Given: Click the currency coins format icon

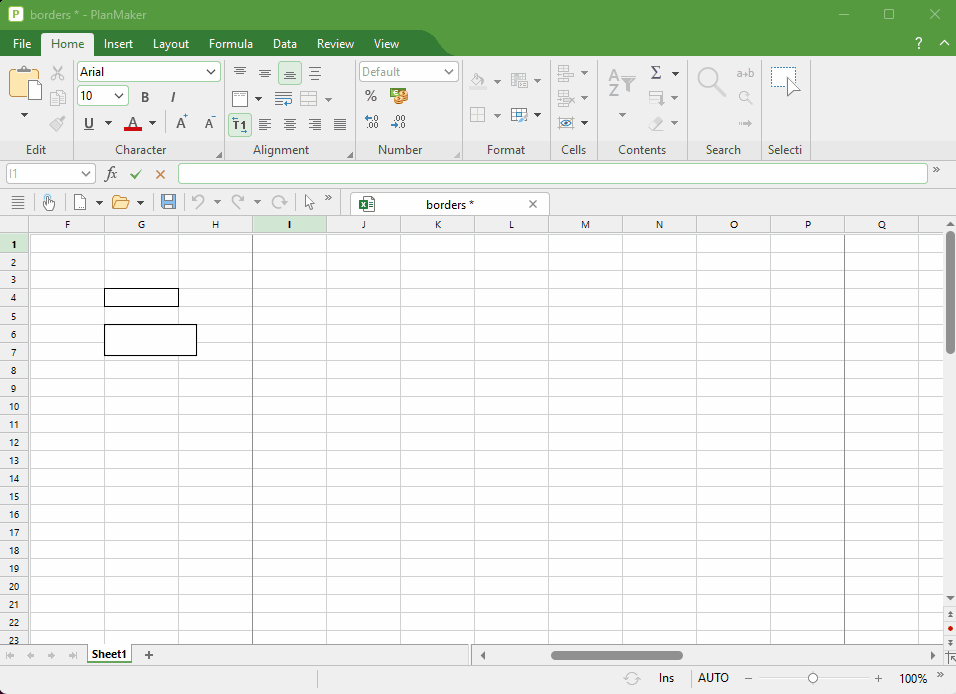Looking at the screenshot, I should 399,96.
